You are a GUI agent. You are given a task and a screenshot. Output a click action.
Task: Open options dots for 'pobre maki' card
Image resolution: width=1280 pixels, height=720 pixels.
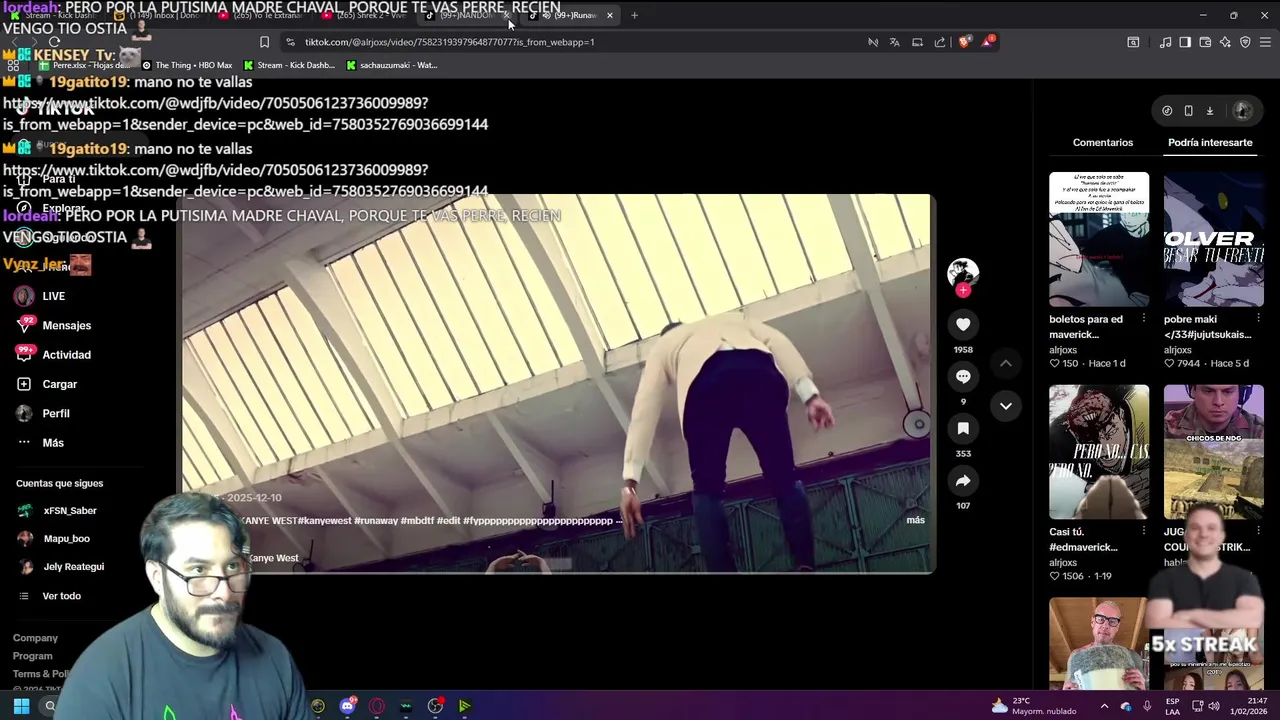1258,320
